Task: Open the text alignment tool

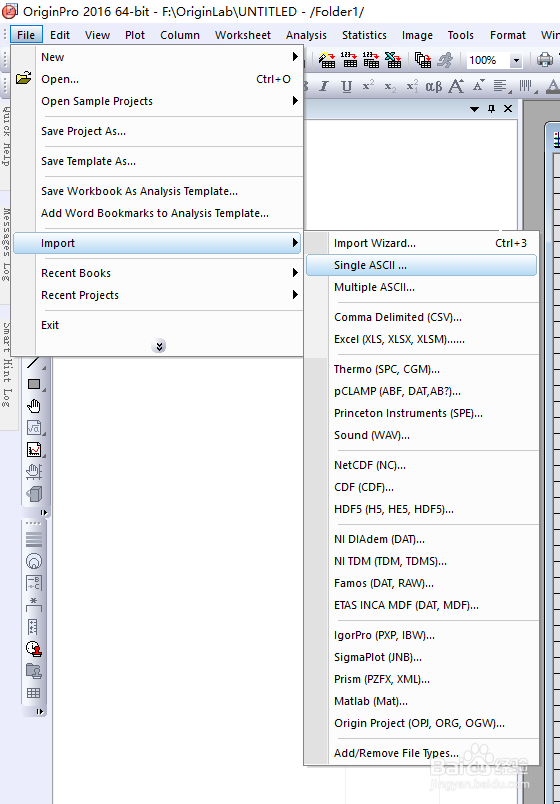Action: [x=501, y=86]
